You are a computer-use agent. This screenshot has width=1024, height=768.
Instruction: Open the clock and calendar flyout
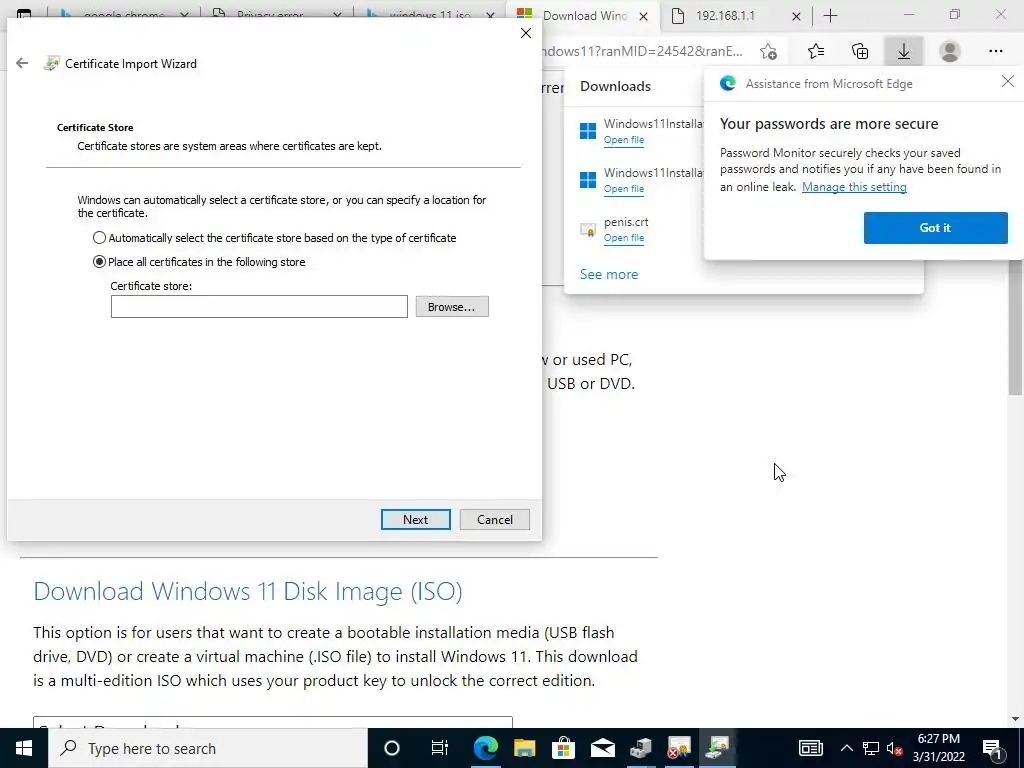938,748
